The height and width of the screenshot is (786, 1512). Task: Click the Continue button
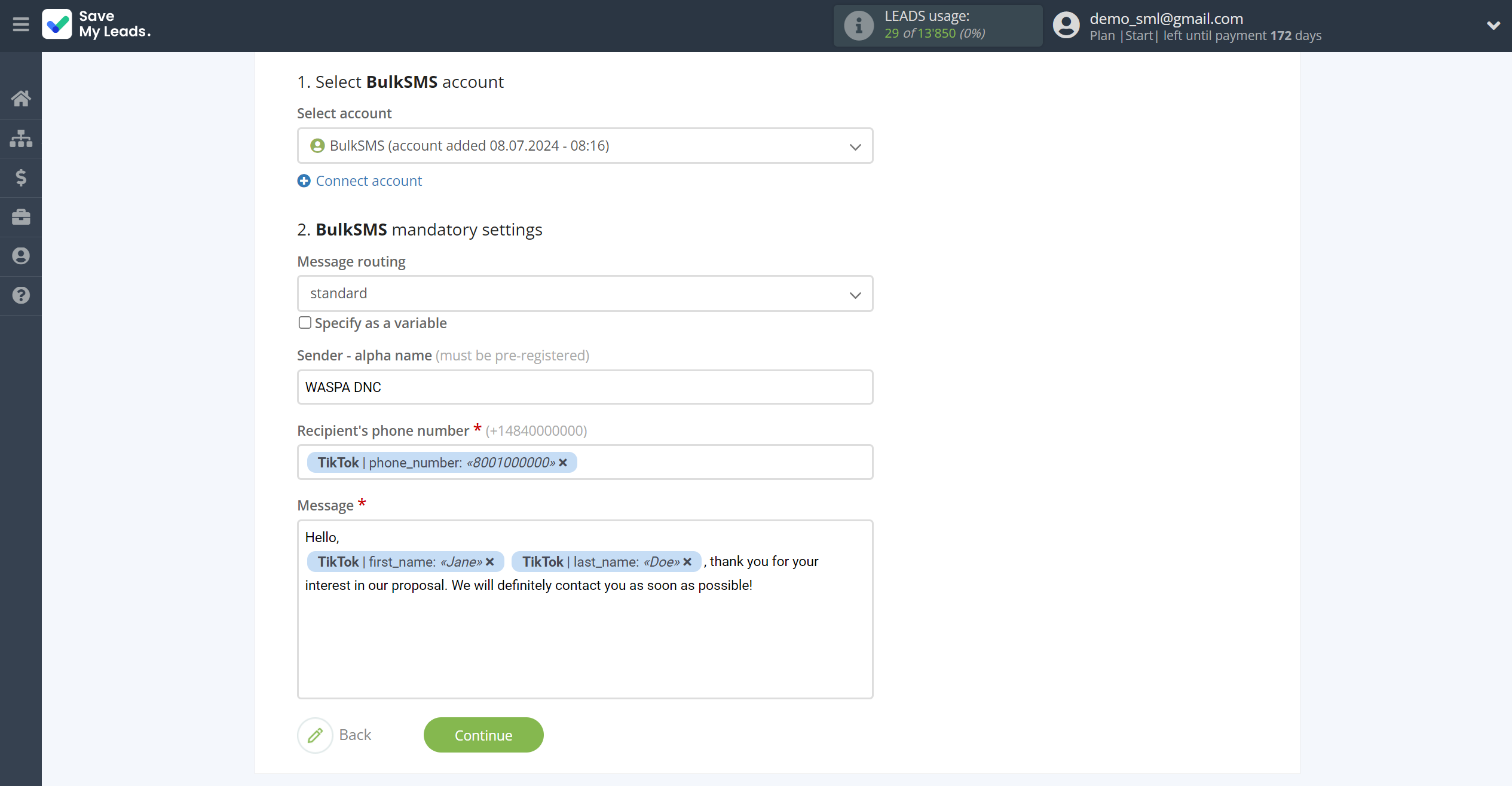point(483,735)
